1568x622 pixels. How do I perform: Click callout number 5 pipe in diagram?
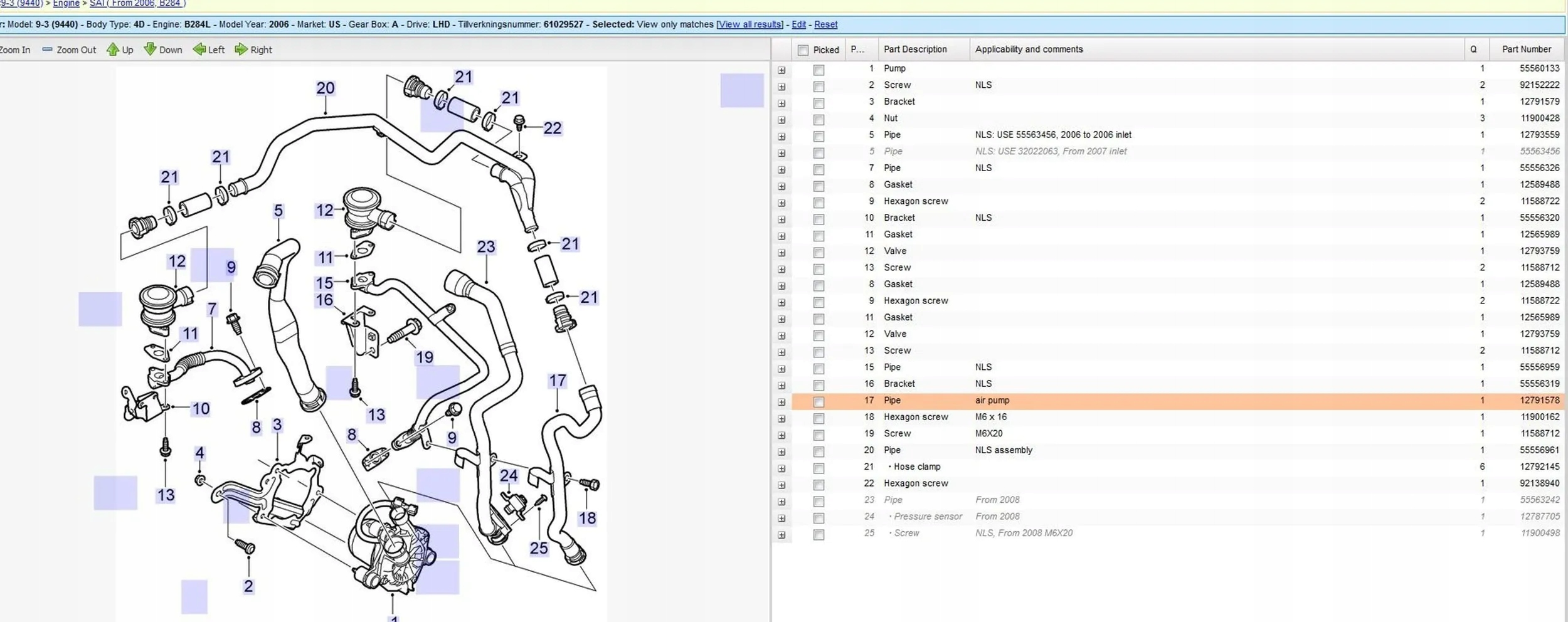(x=278, y=211)
